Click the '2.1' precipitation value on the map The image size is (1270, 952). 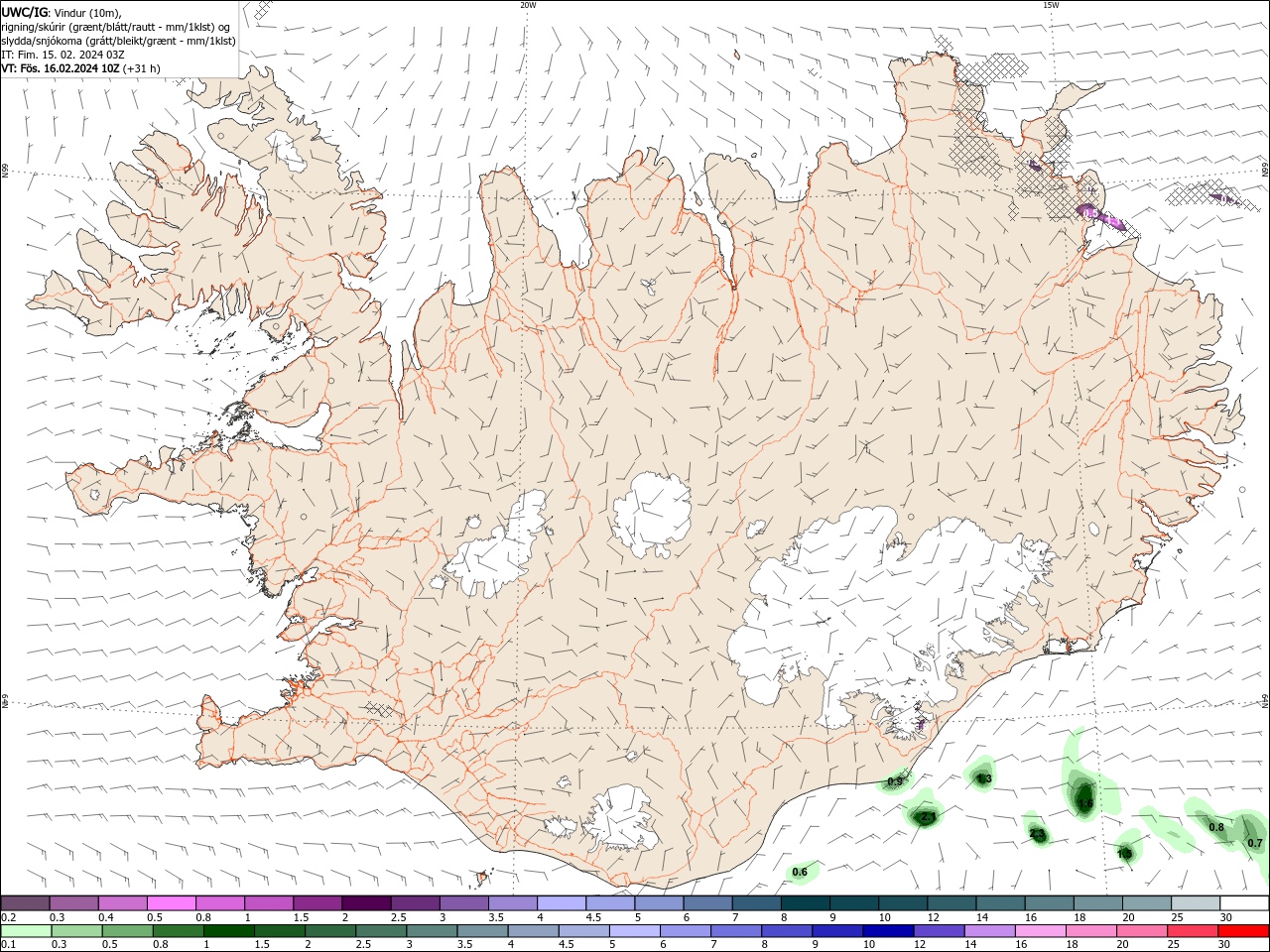[929, 817]
